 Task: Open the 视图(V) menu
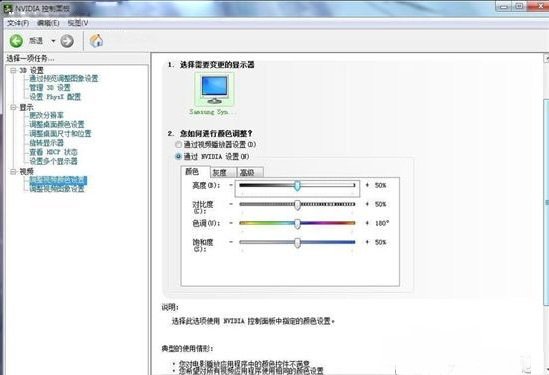coord(78,23)
